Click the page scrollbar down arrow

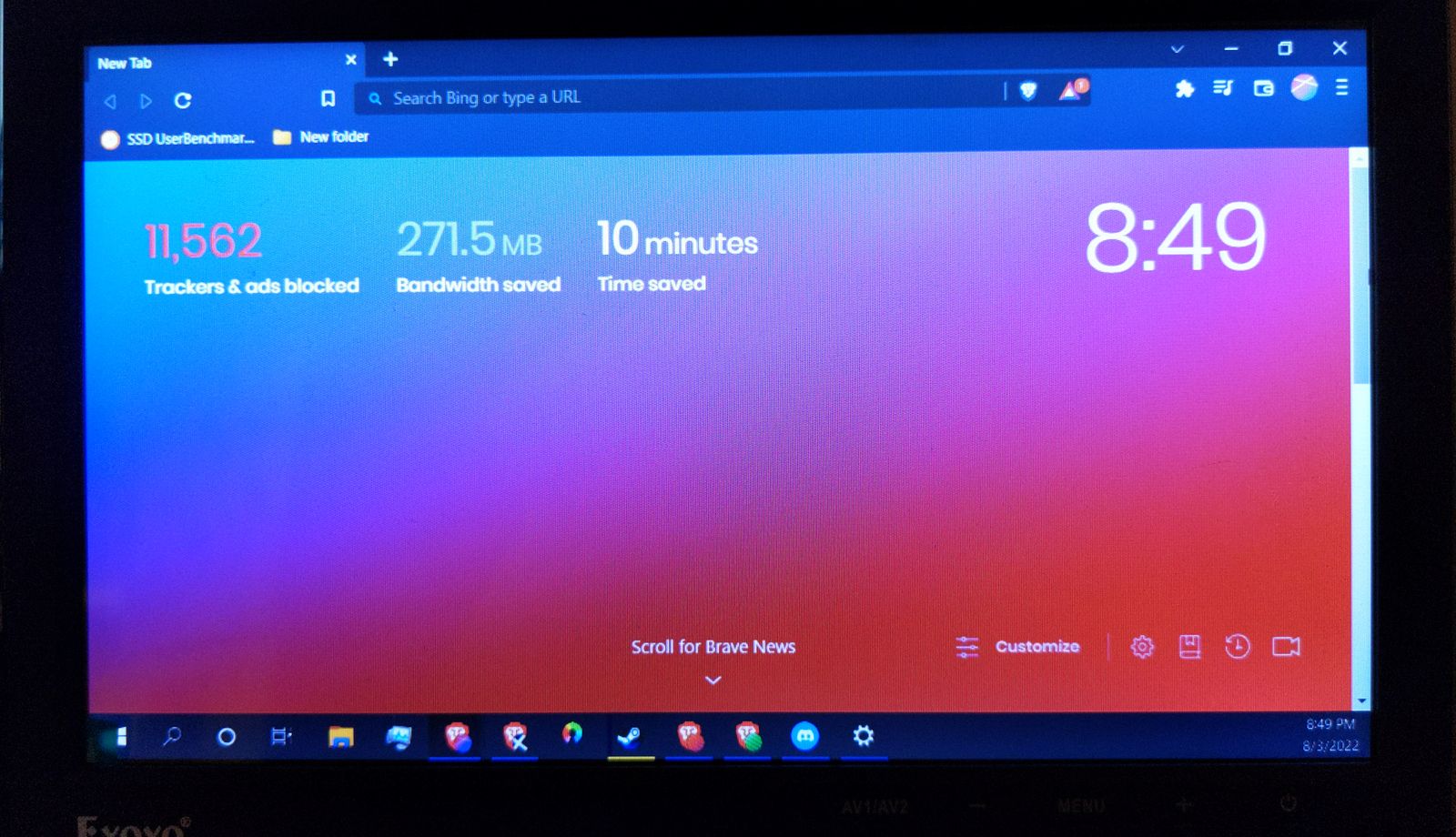1361,701
